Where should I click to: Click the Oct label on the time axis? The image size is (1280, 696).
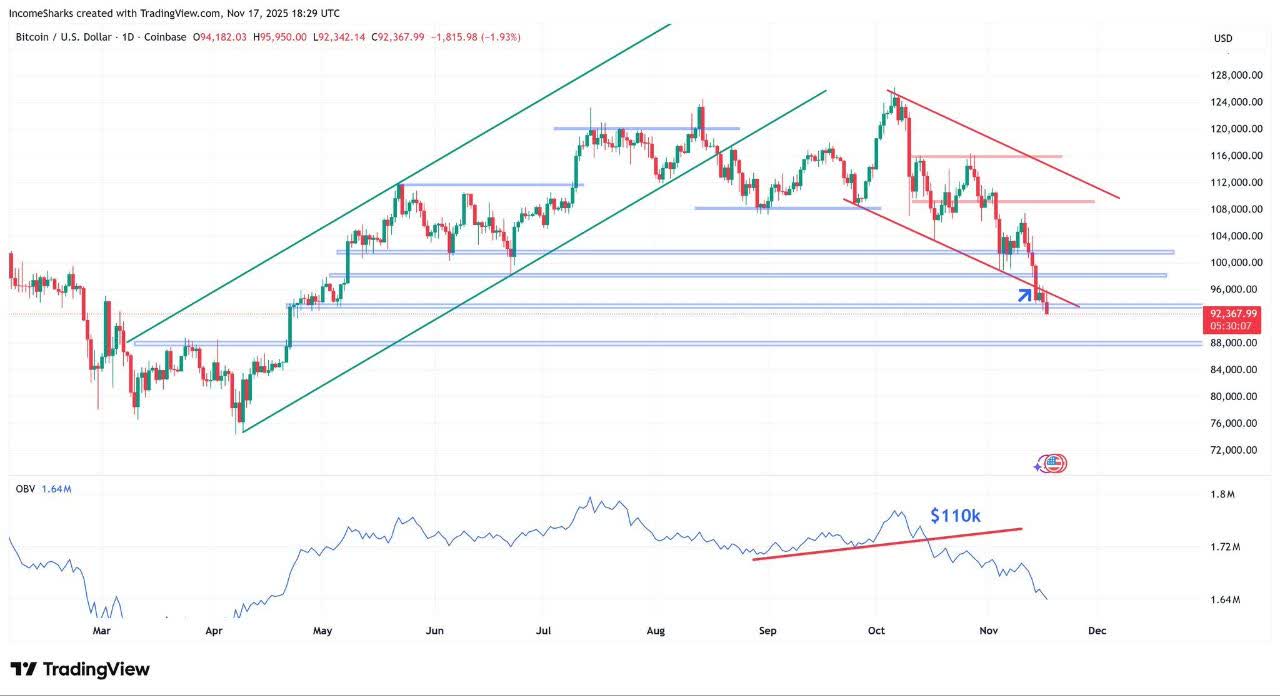(x=877, y=631)
